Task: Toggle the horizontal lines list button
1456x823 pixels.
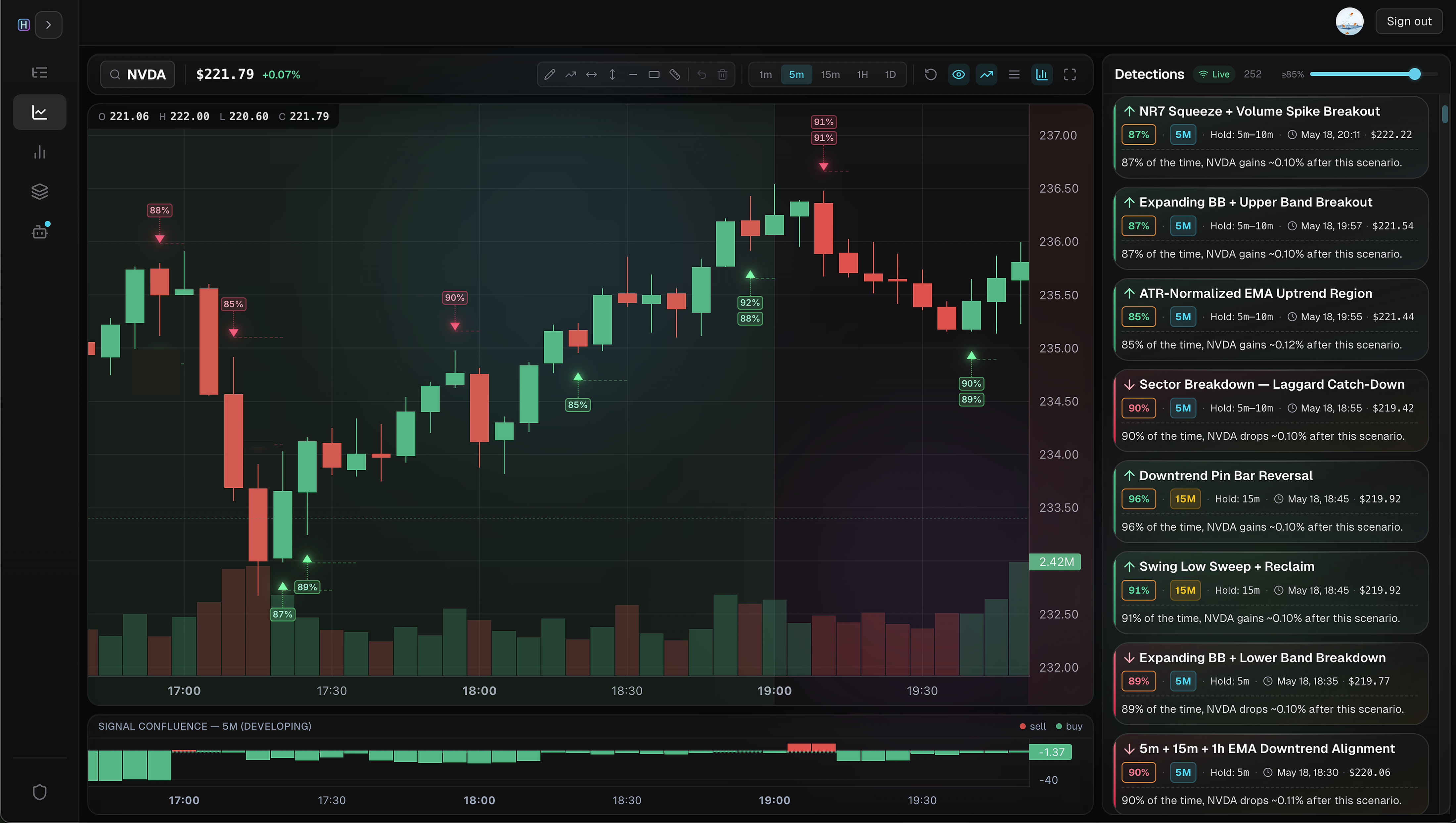Action: [x=1014, y=75]
